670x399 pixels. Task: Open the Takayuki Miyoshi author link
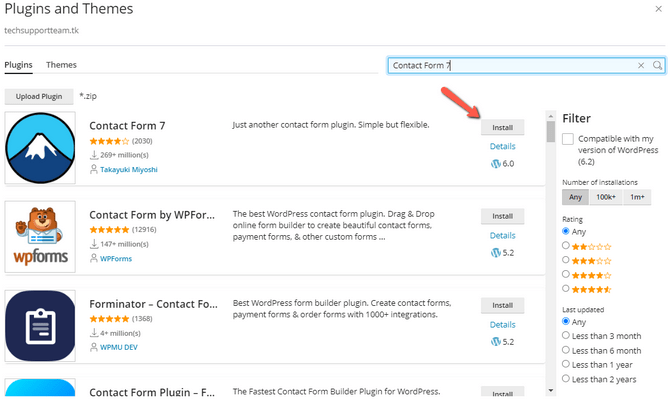129,170
